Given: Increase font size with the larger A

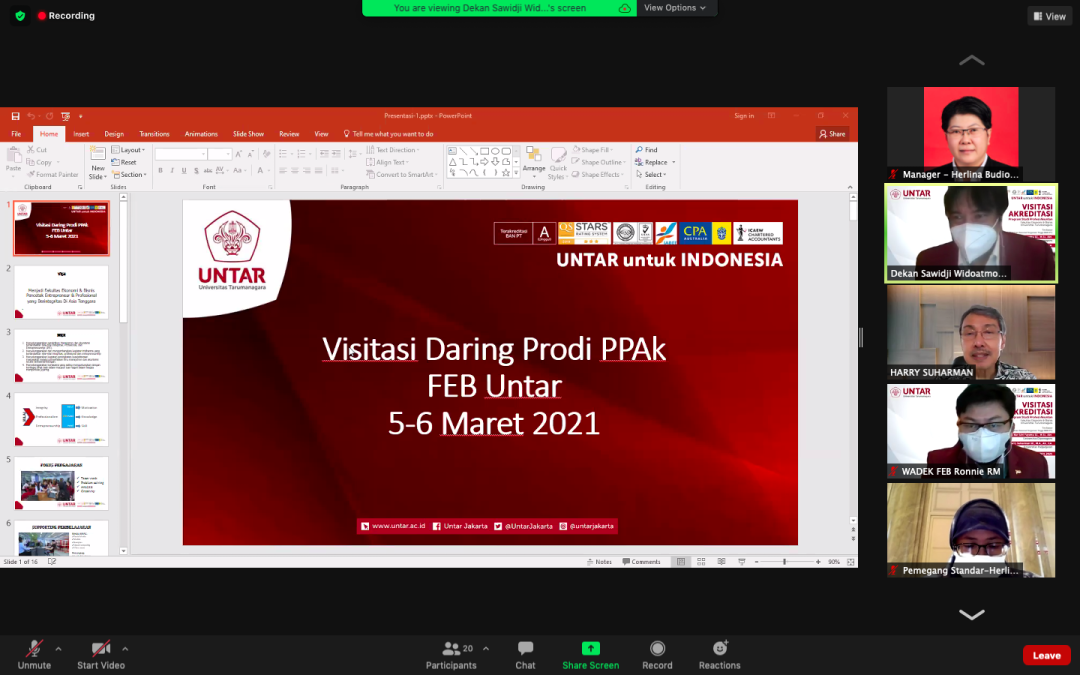Looking at the screenshot, I should [x=238, y=154].
